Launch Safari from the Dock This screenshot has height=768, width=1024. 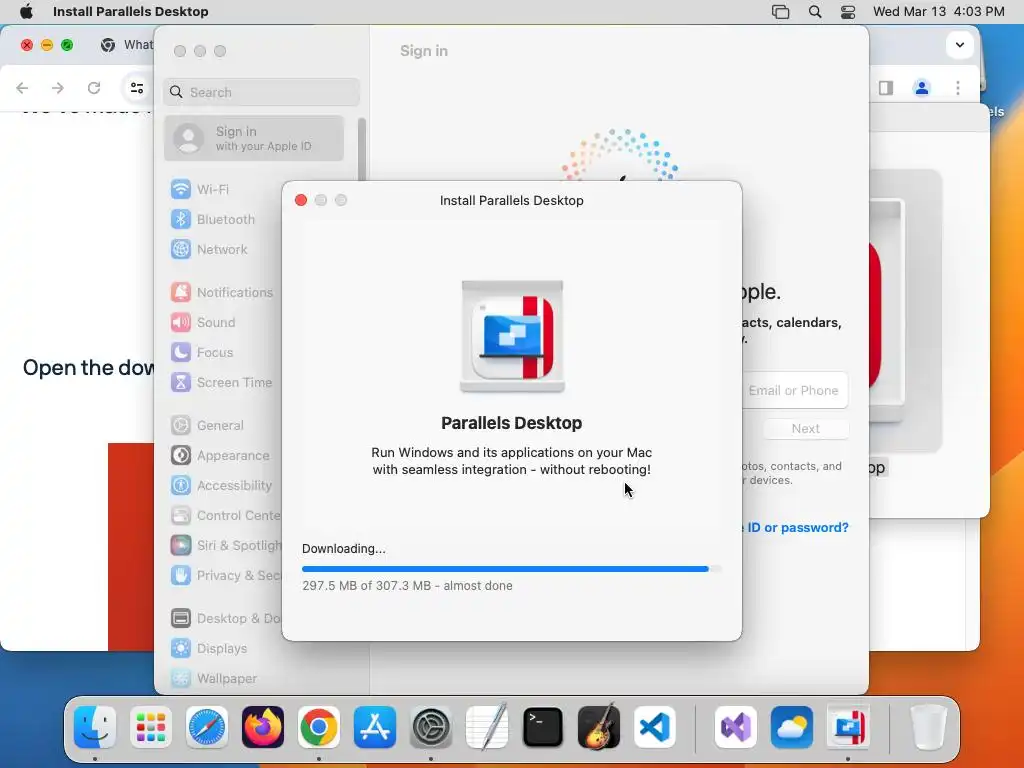click(x=207, y=727)
